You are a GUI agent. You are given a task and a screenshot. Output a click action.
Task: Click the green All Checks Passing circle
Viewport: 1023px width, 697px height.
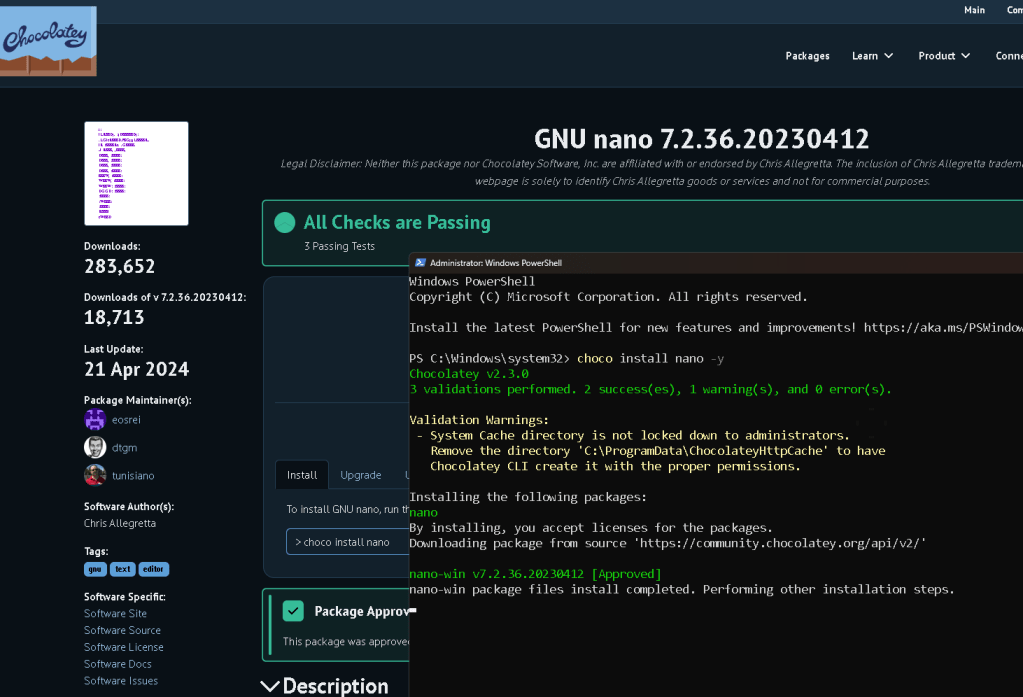(284, 223)
